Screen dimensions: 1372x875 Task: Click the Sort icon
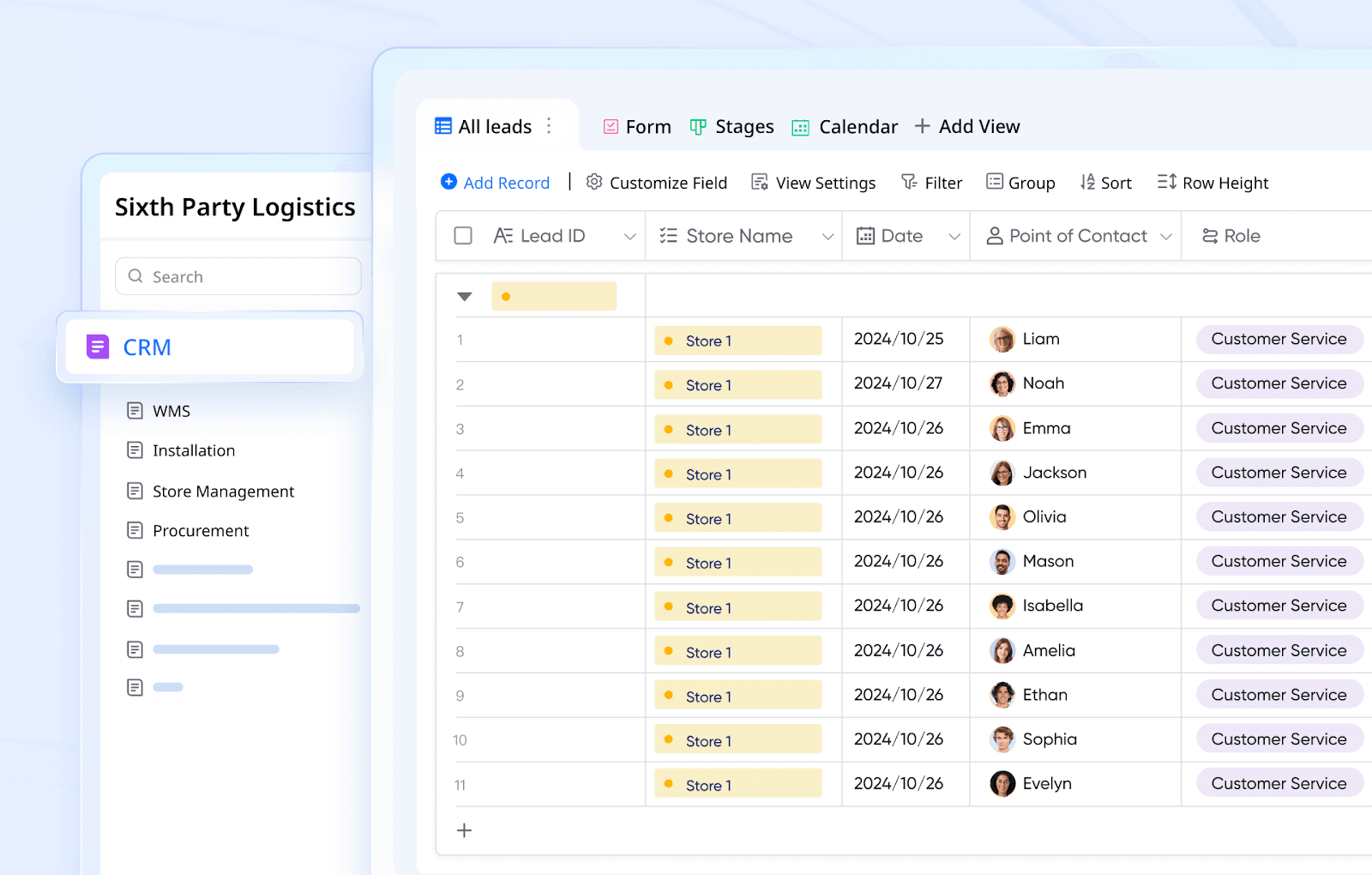click(x=1086, y=182)
